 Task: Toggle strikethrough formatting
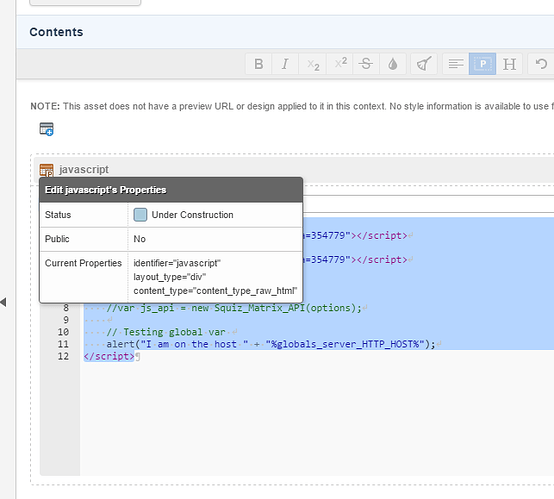366,64
